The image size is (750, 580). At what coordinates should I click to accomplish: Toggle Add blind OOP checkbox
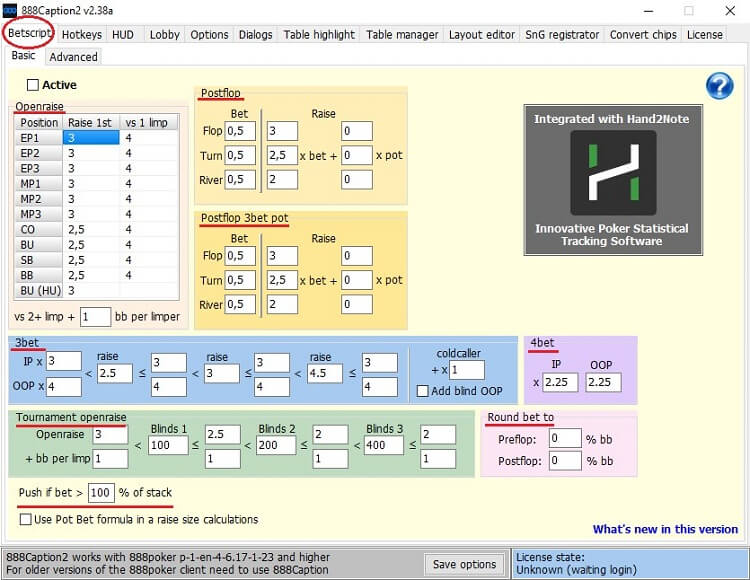pos(422,390)
